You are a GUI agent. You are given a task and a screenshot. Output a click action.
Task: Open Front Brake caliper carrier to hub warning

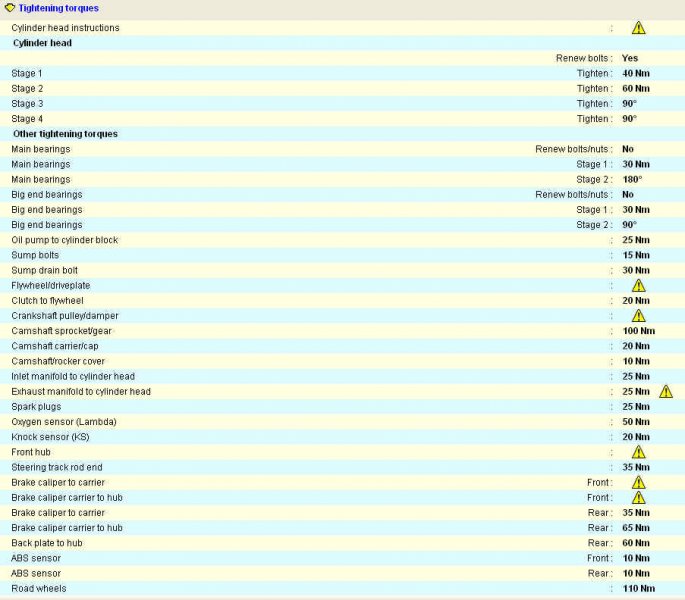point(638,498)
